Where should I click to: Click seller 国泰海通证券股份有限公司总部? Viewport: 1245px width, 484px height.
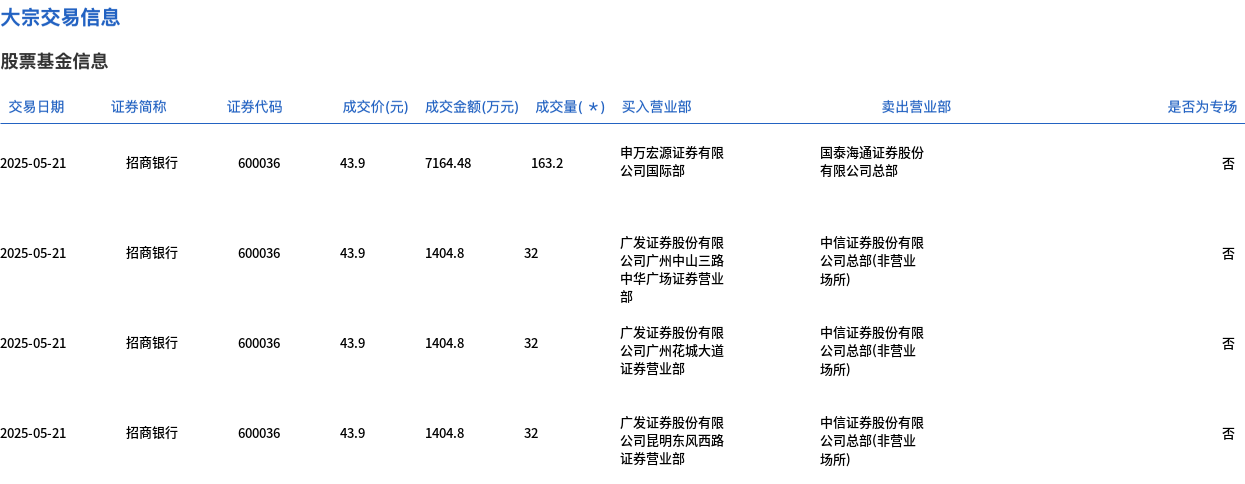click(x=872, y=162)
